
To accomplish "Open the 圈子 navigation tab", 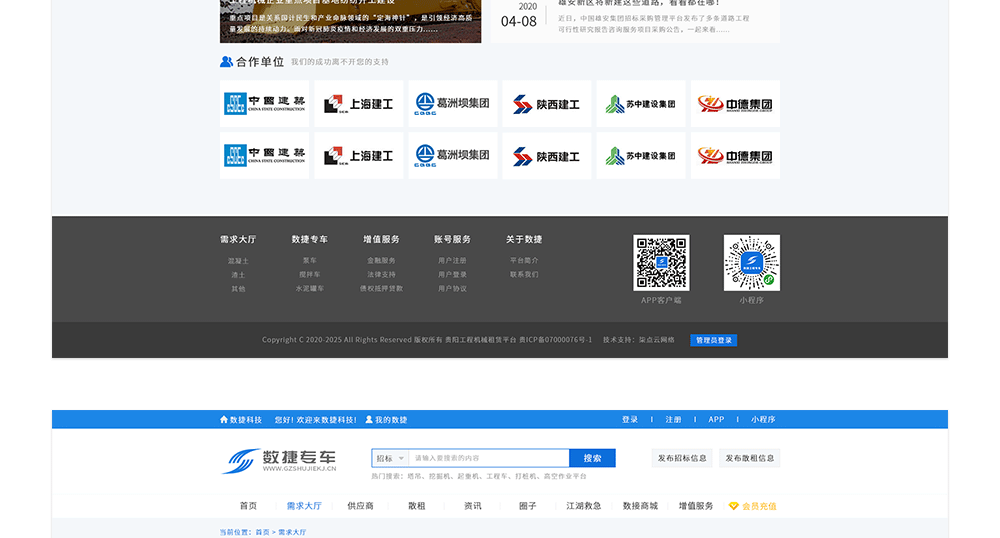I will click(527, 506).
